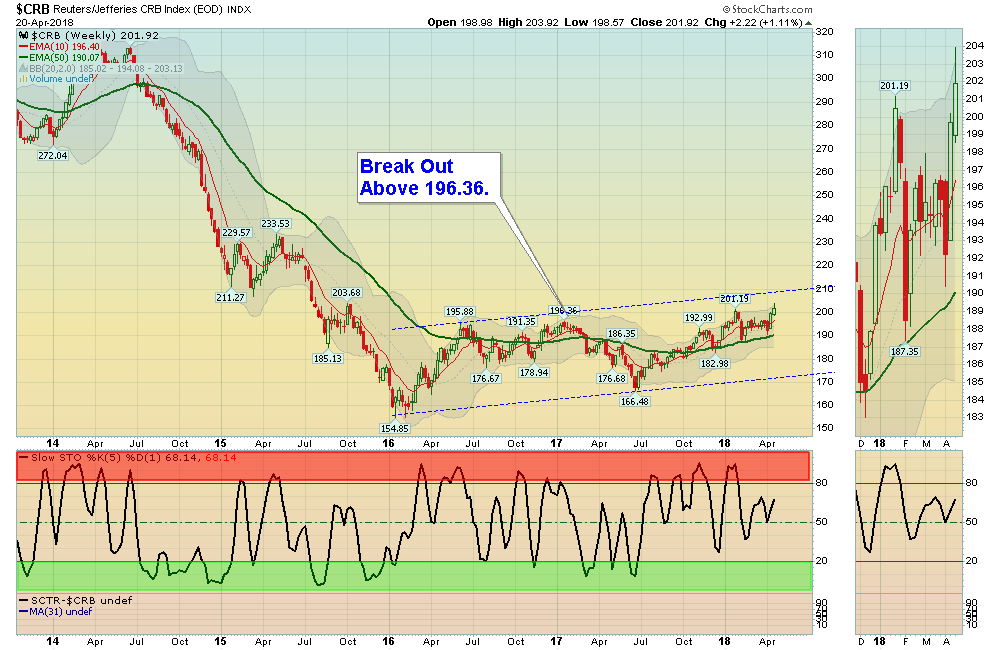Click the black line marker beside SCTR-$CRB
This screenshot has width=1000, height=650.
(24, 600)
